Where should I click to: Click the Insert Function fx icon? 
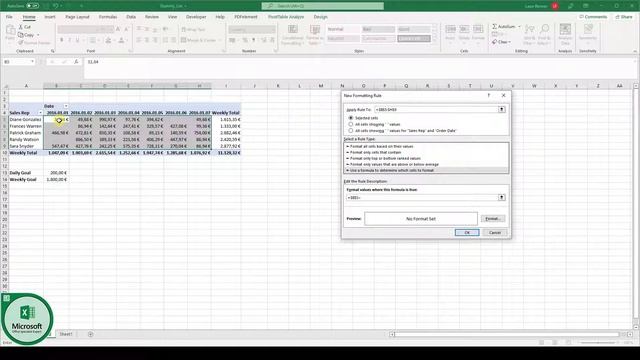76,62
